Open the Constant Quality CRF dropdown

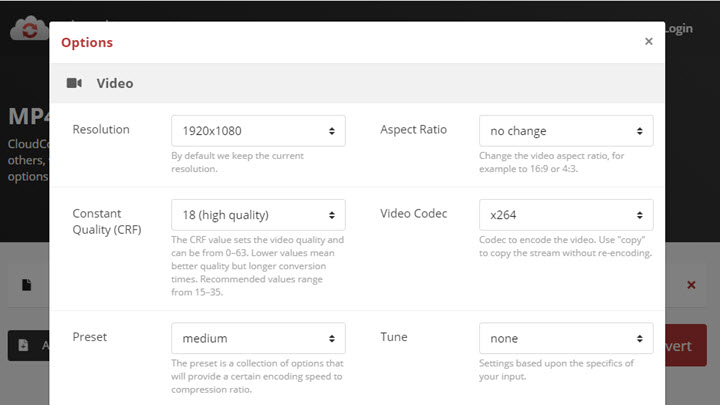pyautogui.click(x=258, y=215)
